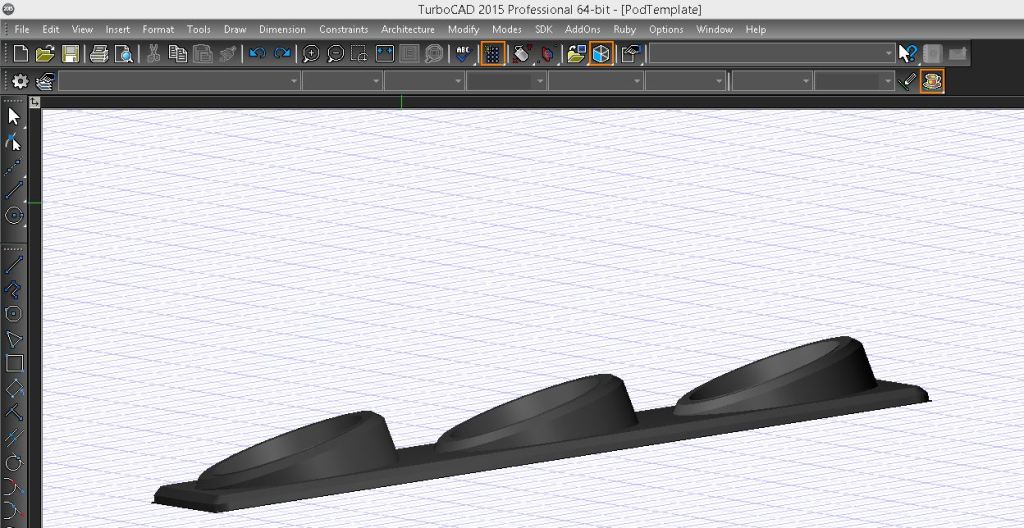Select the Rectangle tool

(x=14, y=363)
